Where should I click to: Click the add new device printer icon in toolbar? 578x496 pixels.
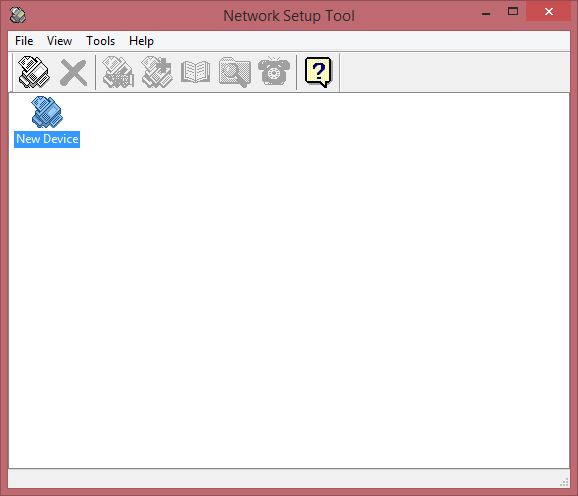tap(34, 72)
